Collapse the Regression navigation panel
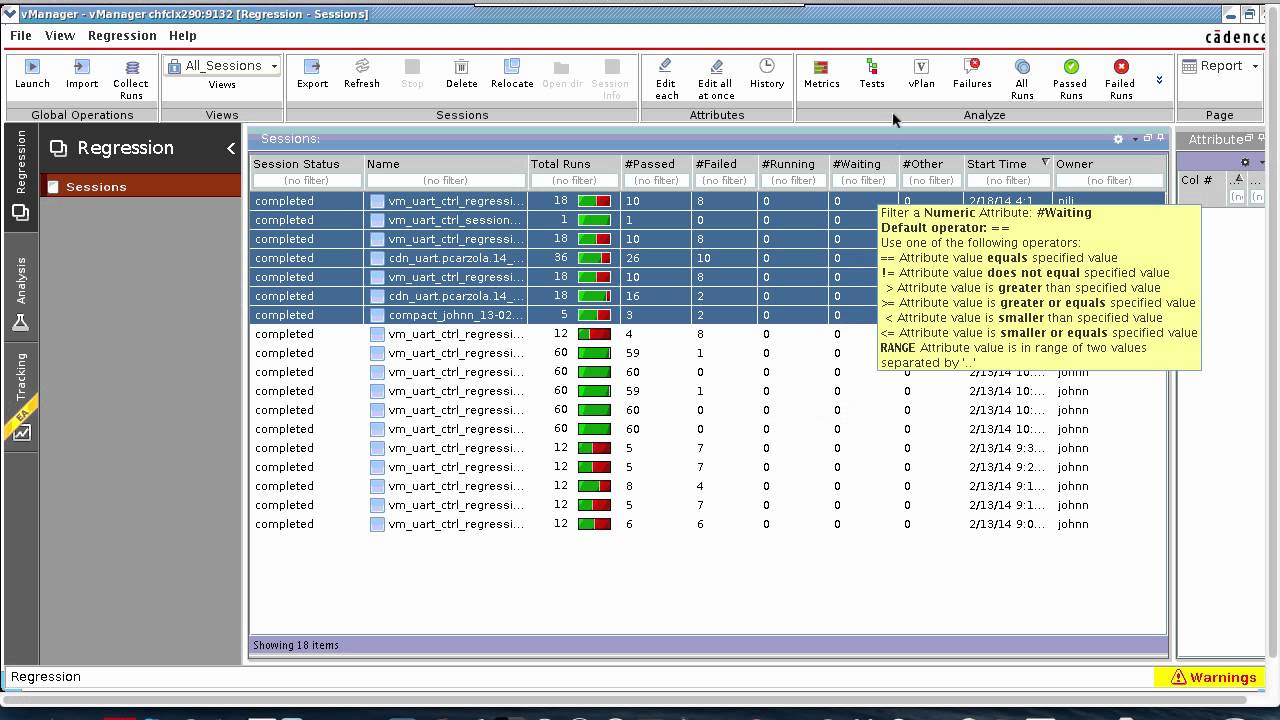The height and width of the screenshot is (720, 1280). 231,148
